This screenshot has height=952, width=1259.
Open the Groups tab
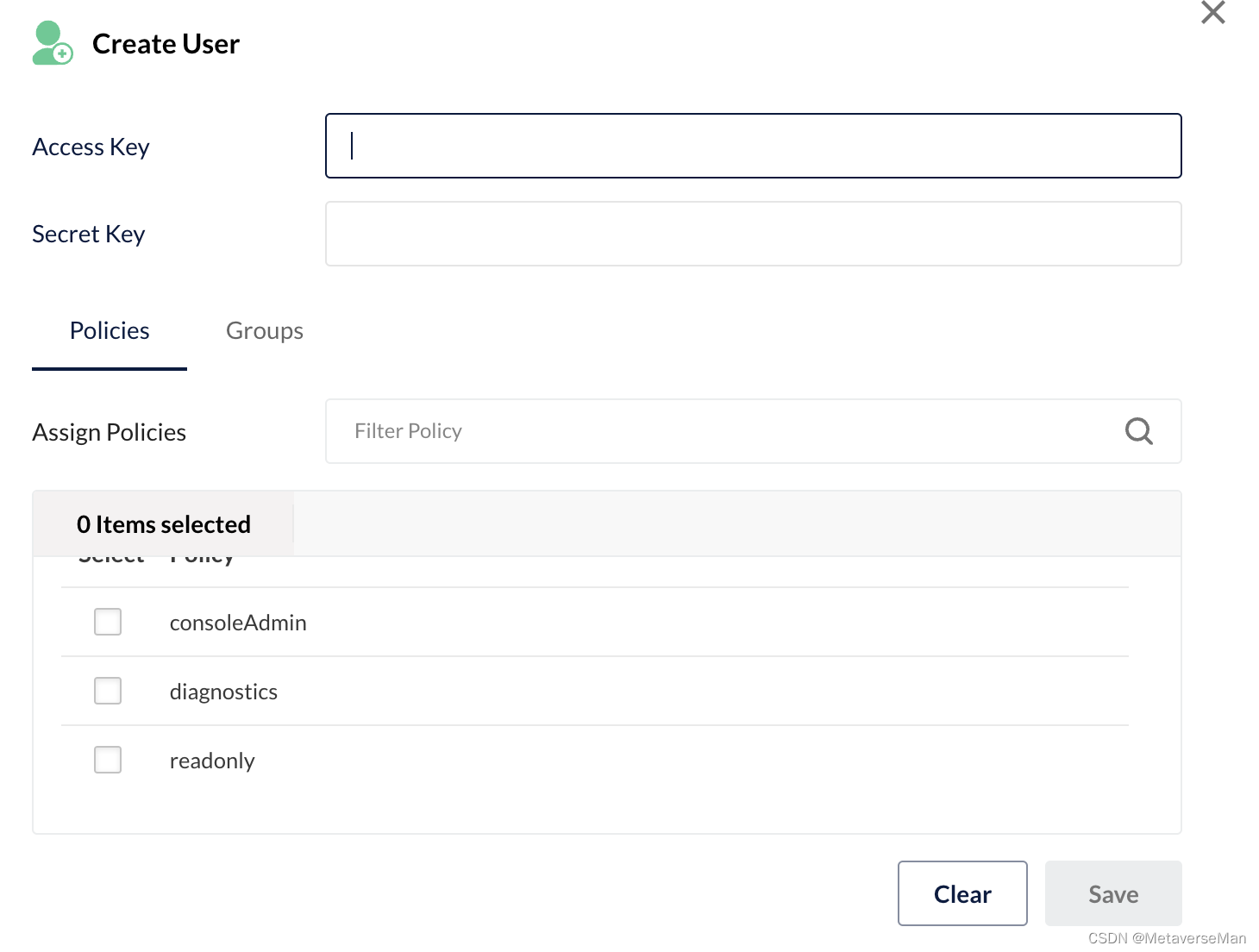[x=264, y=331]
